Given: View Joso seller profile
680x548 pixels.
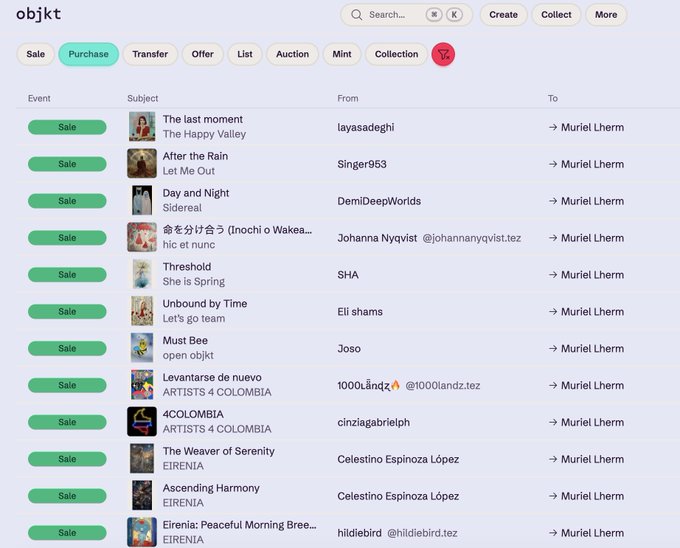Looking at the screenshot, I should point(349,348).
